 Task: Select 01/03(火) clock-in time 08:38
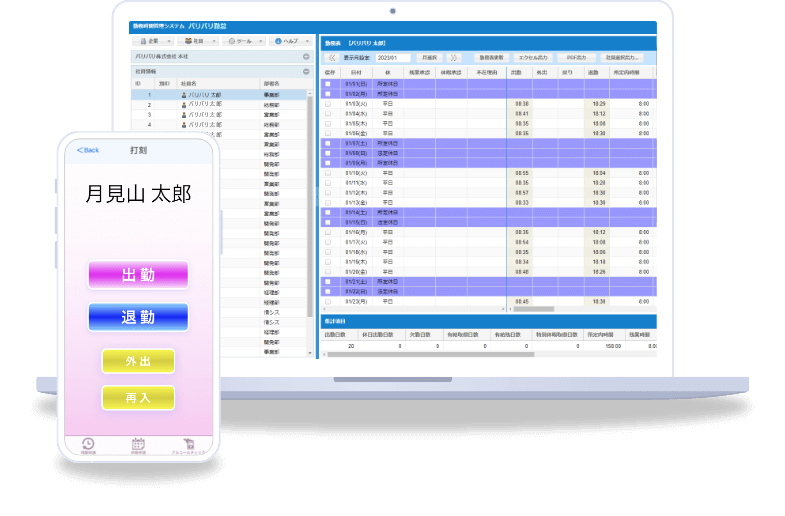[522, 104]
